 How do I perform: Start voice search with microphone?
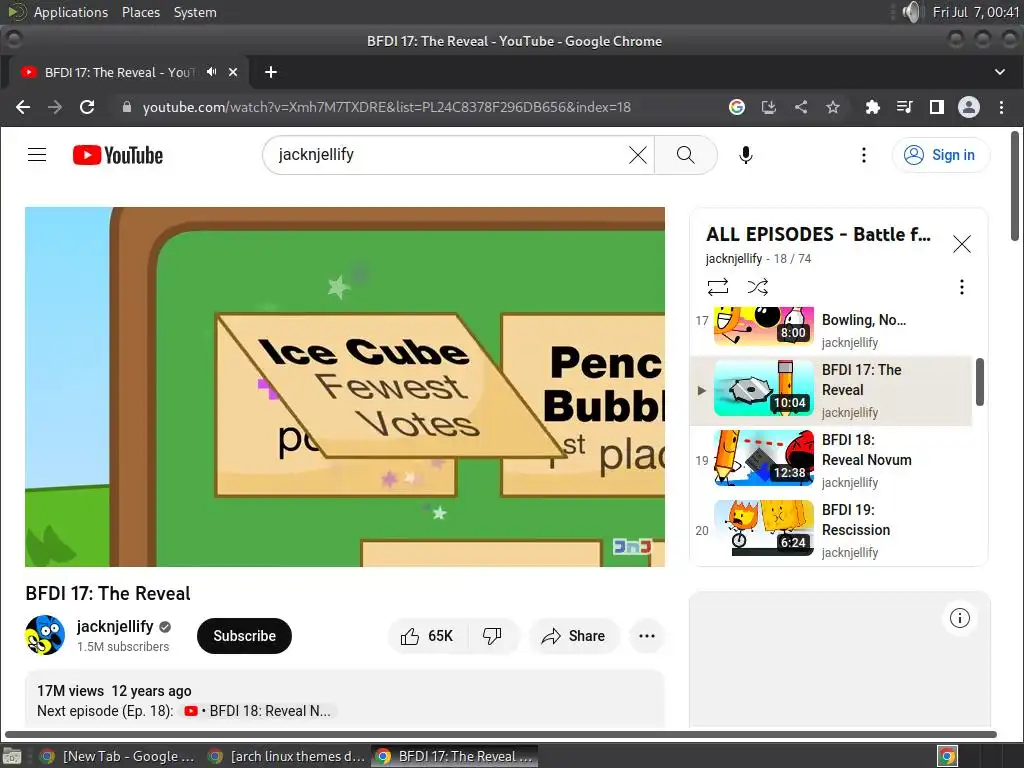point(746,155)
